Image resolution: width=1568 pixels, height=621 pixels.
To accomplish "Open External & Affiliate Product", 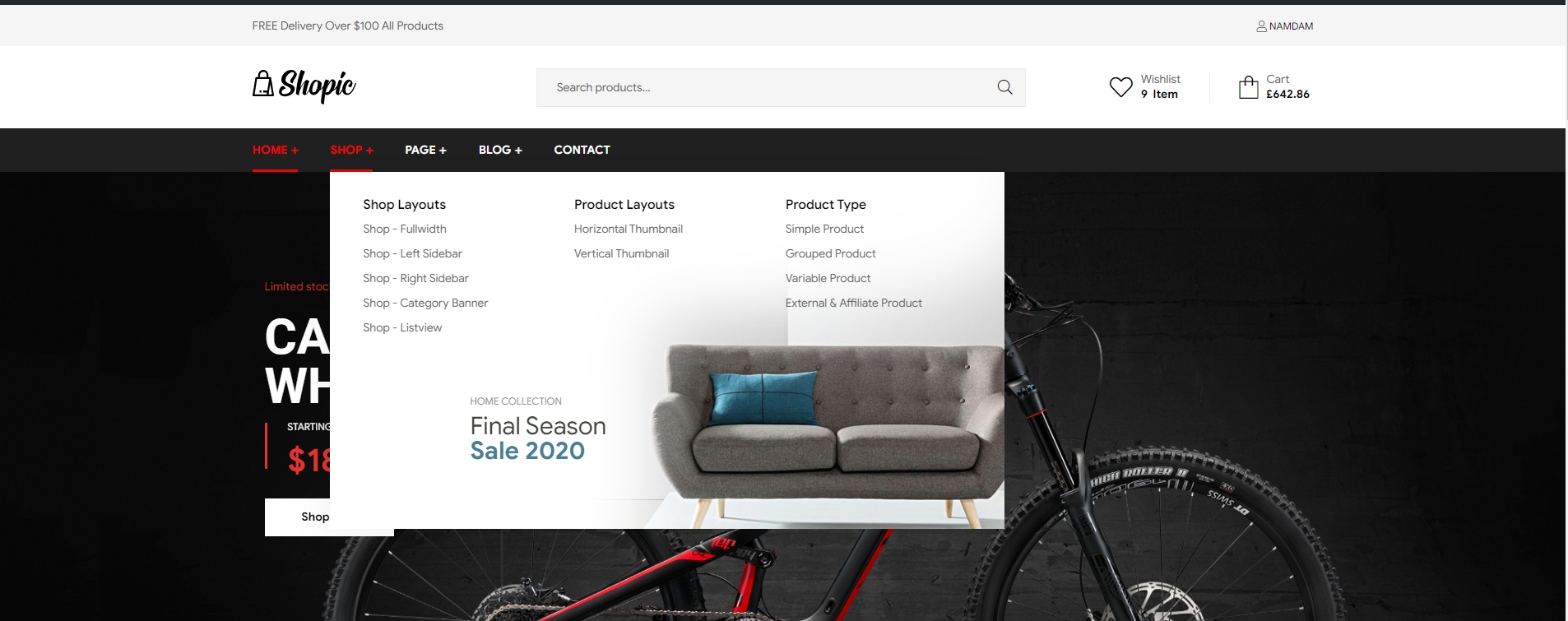I will click(853, 303).
